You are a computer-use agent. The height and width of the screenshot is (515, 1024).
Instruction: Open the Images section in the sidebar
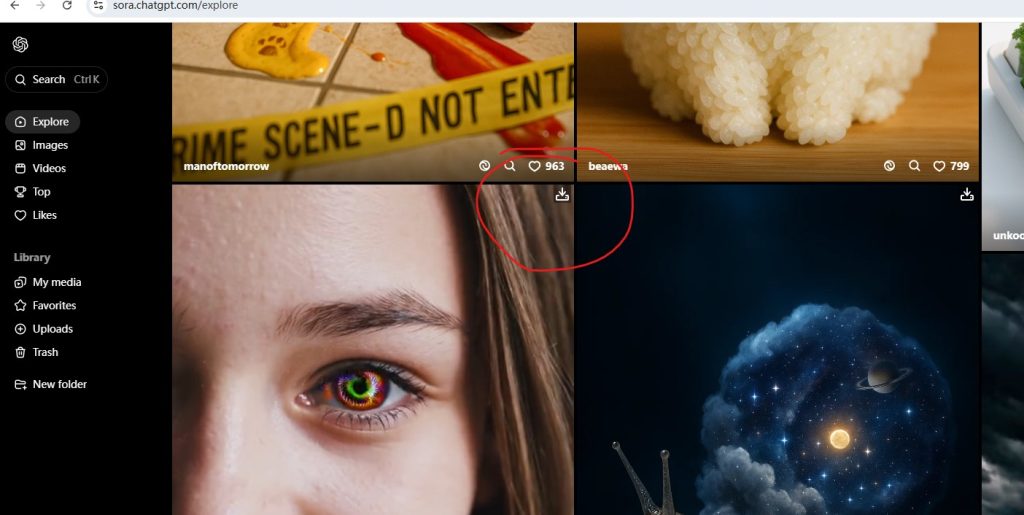click(50, 145)
